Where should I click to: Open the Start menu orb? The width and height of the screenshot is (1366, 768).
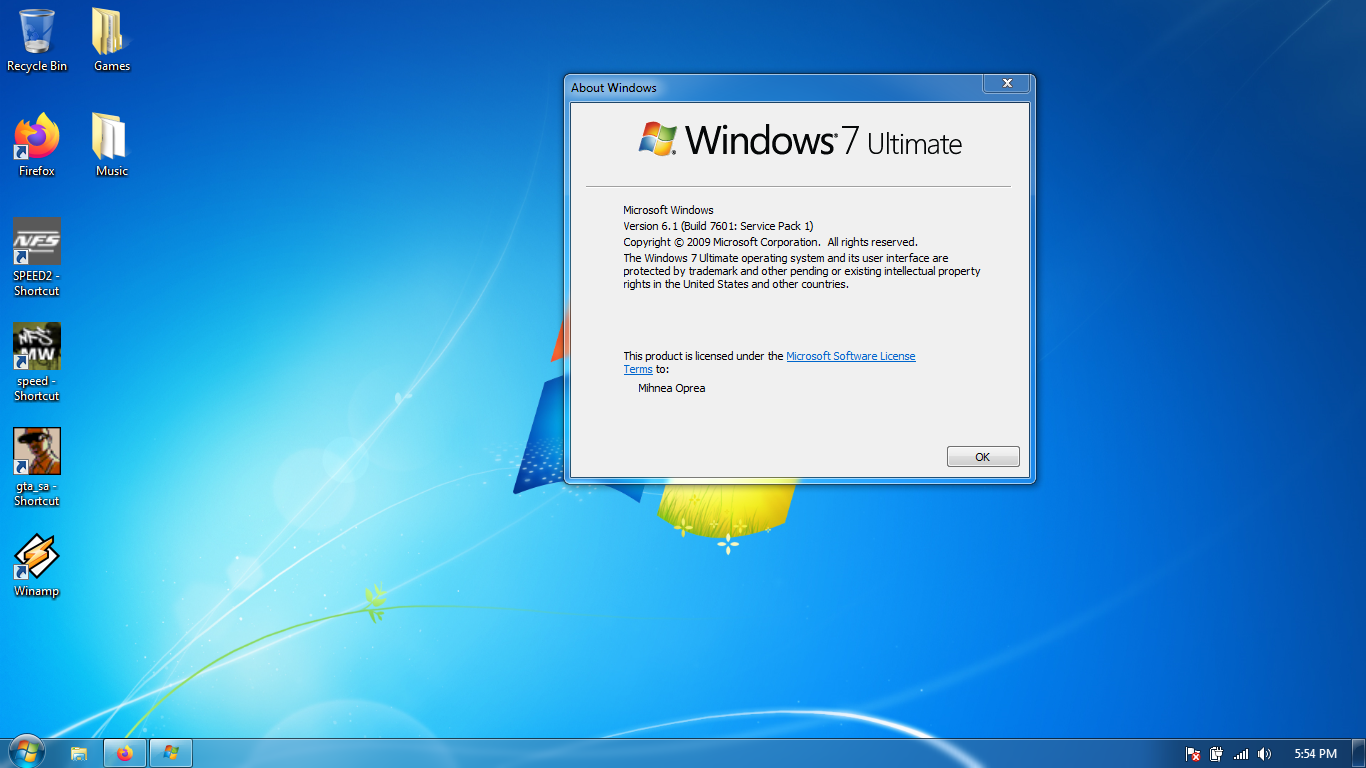point(25,753)
